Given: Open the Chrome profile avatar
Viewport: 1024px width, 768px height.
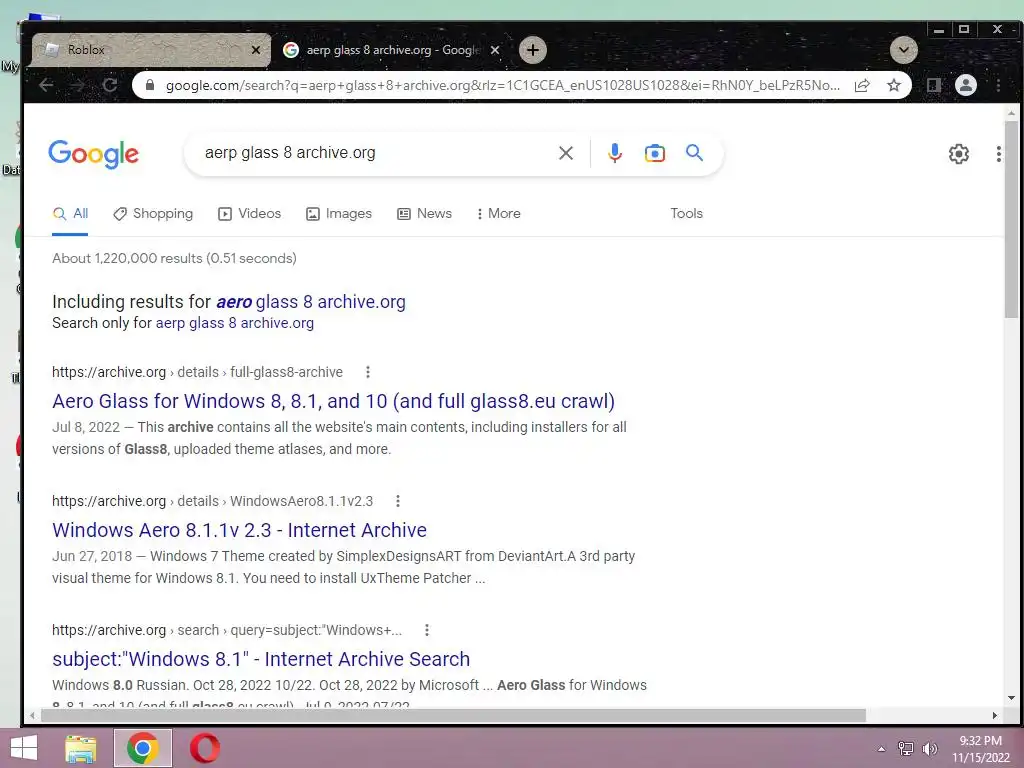Looking at the screenshot, I should 966,85.
